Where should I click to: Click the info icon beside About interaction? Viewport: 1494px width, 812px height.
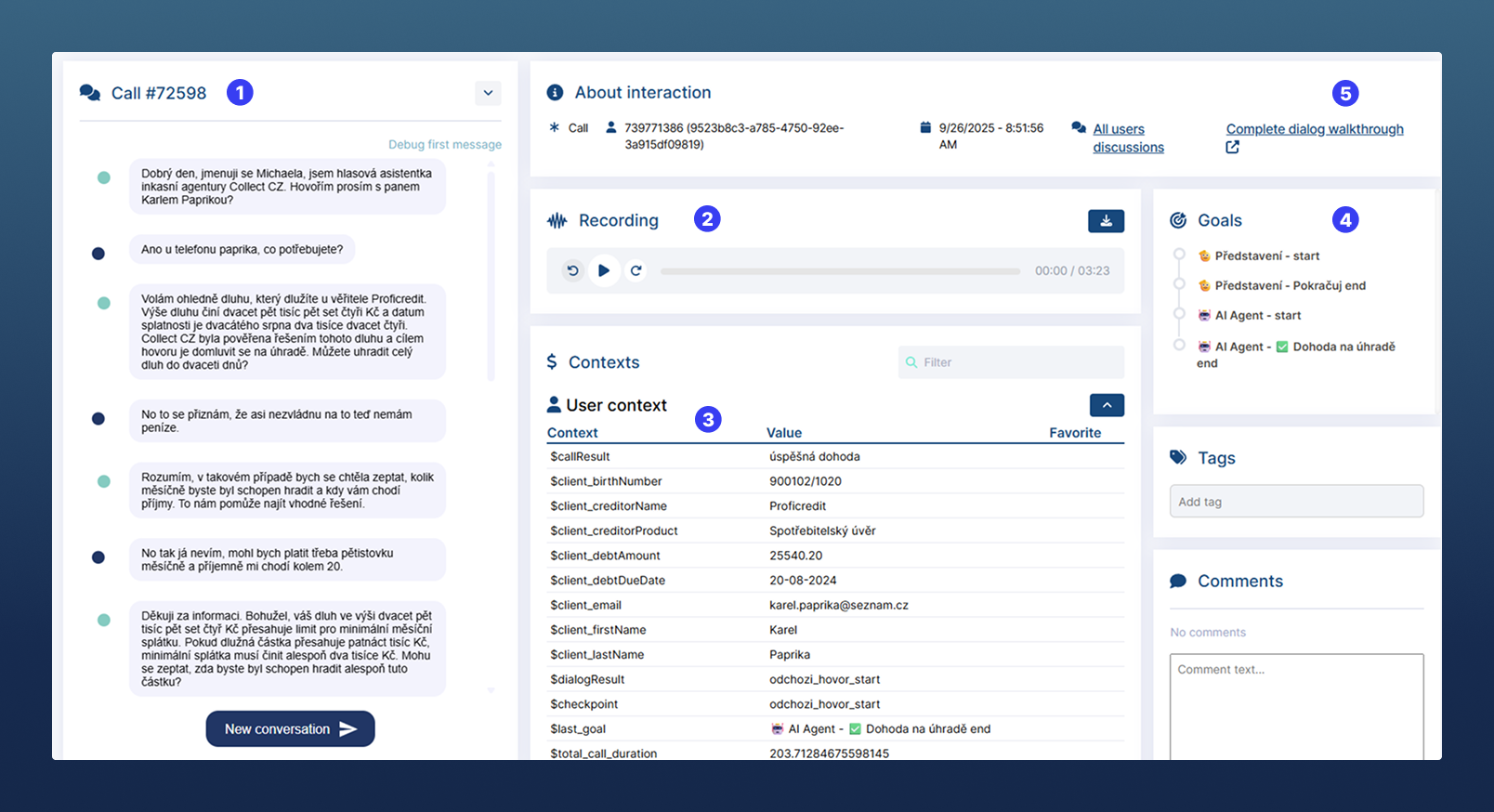(555, 93)
